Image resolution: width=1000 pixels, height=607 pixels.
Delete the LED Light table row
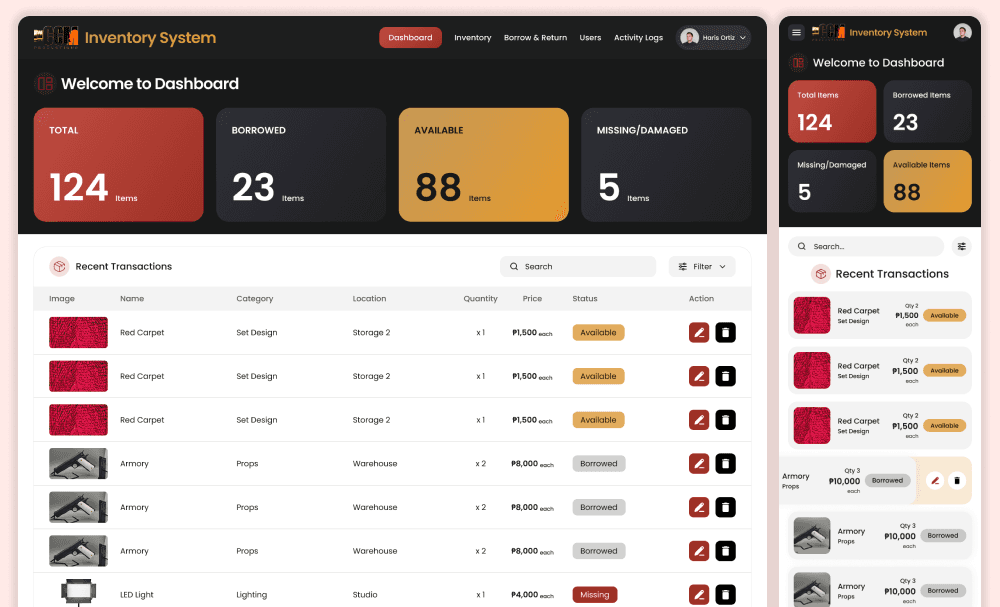[725, 594]
